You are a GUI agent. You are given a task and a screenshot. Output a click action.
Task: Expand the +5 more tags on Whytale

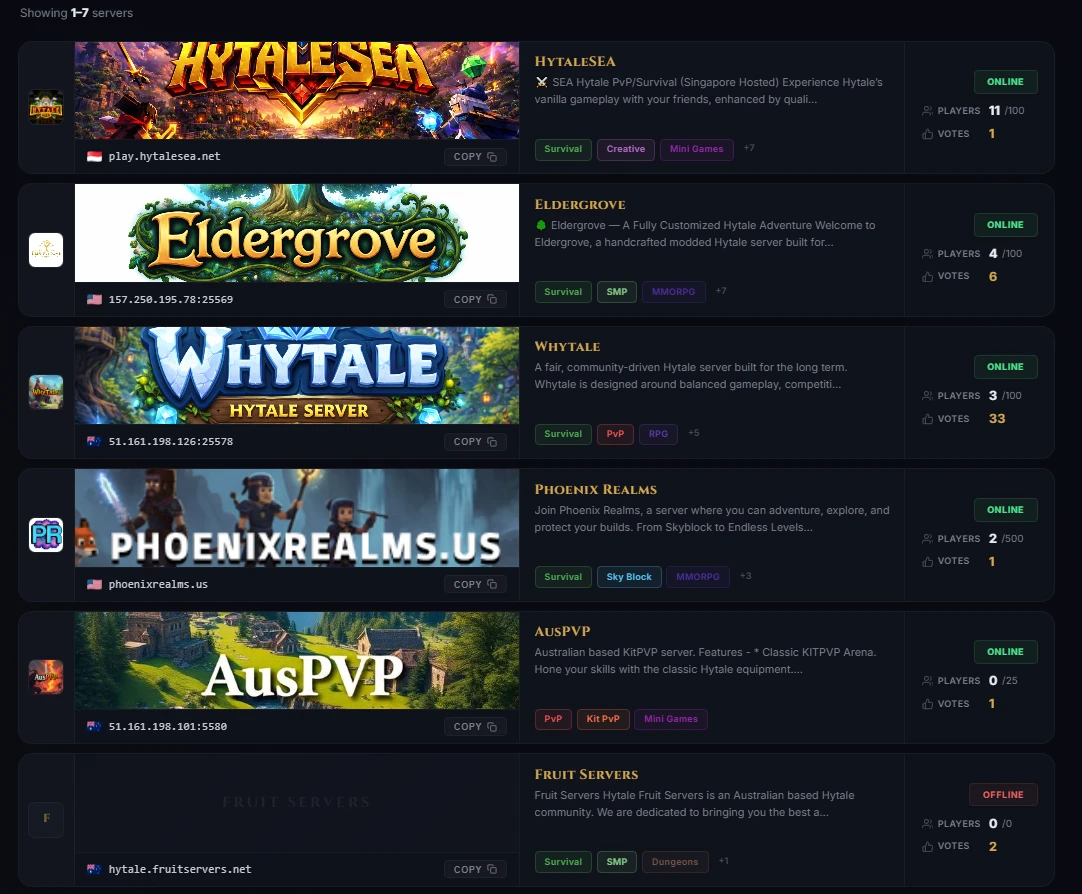pyautogui.click(x=694, y=433)
